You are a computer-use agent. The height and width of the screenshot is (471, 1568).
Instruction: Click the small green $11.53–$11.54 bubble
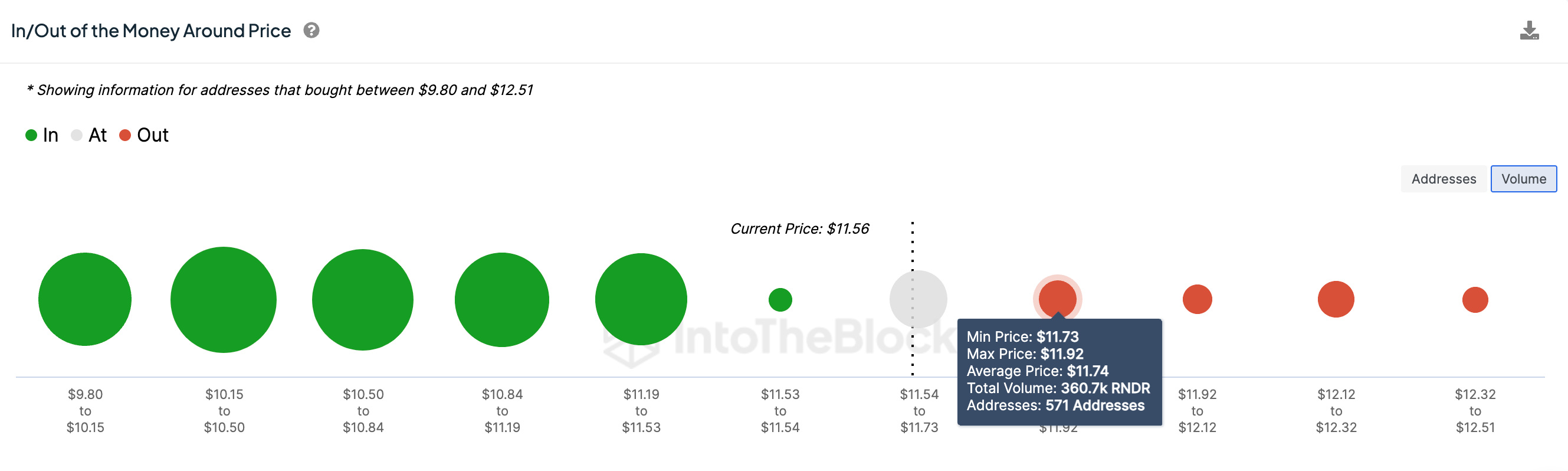click(x=780, y=299)
